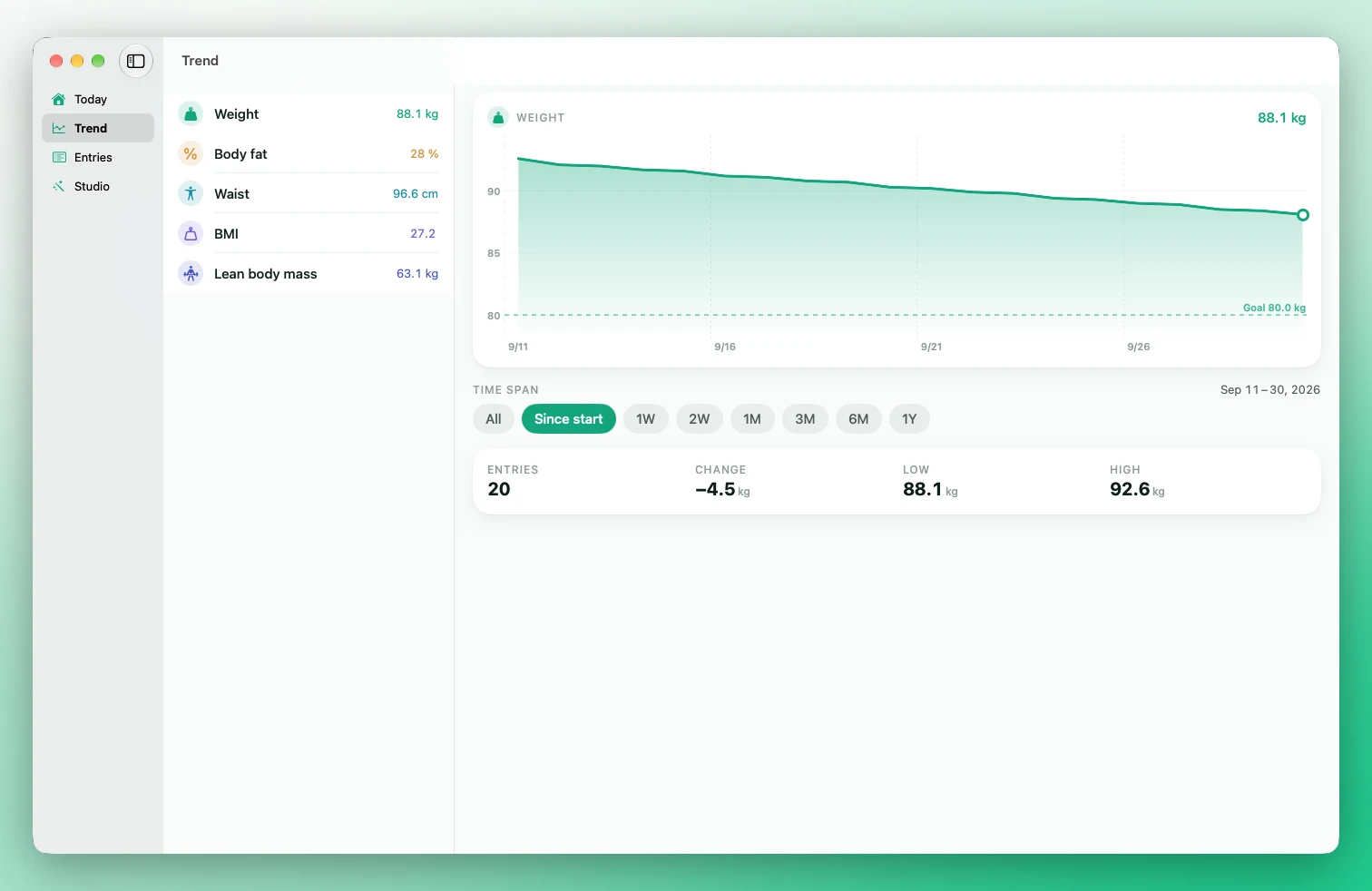Click the Trend chart icon in sidebar
The height and width of the screenshot is (891, 1372).
click(59, 128)
